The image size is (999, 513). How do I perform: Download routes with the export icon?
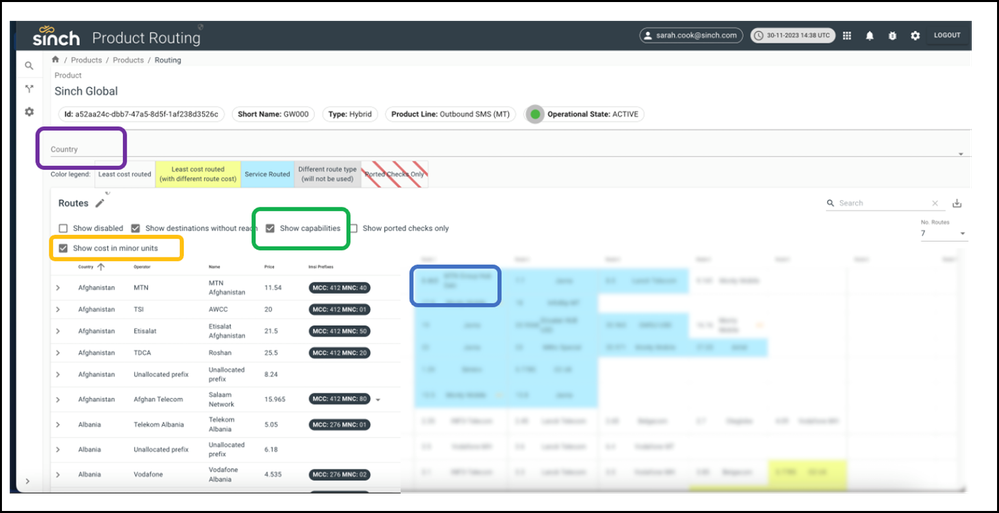click(x=956, y=203)
